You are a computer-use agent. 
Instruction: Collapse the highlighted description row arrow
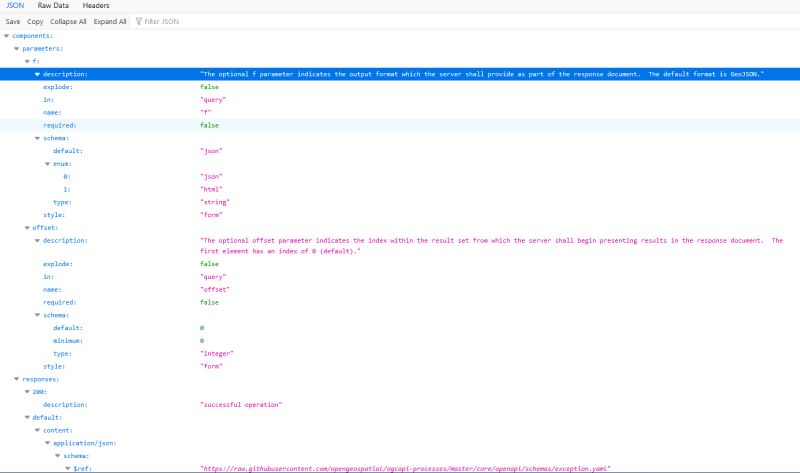37,74
